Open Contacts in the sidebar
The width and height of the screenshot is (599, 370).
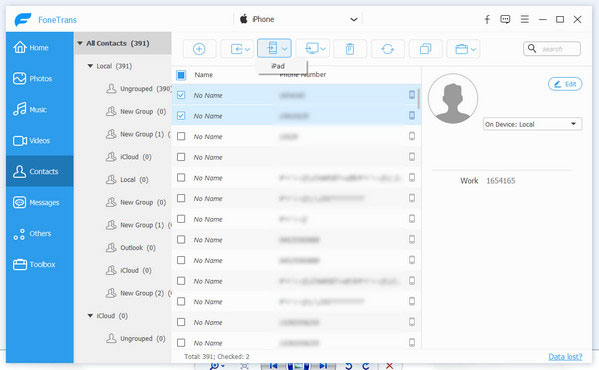[x=40, y=171]
